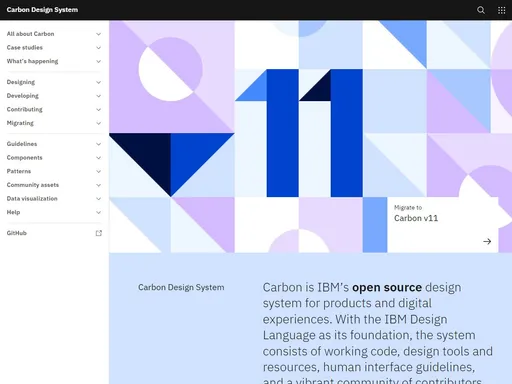
Task: Expand the Help section chevron
Action: [98, 212]
